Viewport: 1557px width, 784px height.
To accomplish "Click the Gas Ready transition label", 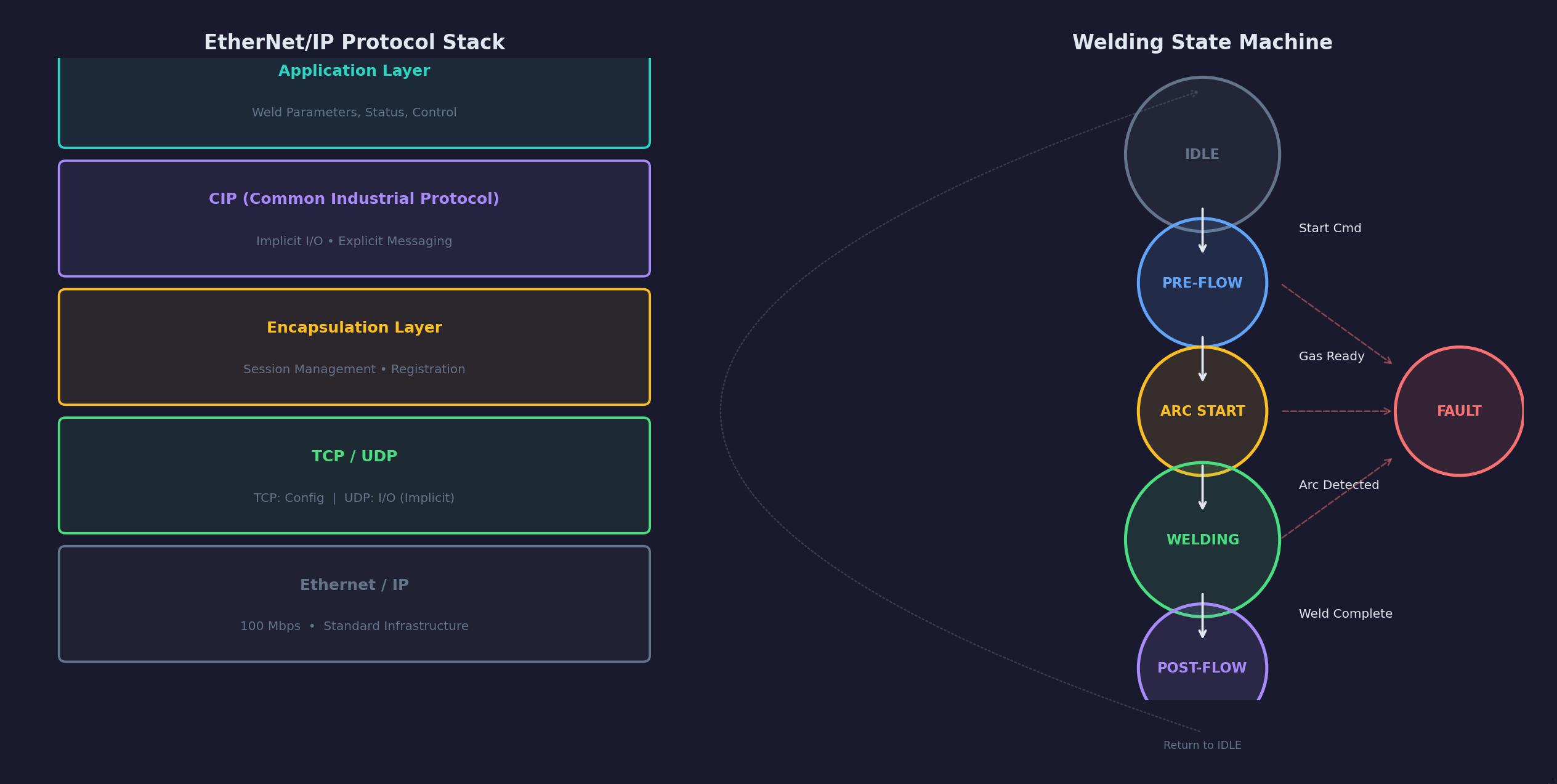I will [x=1331, y=356].
